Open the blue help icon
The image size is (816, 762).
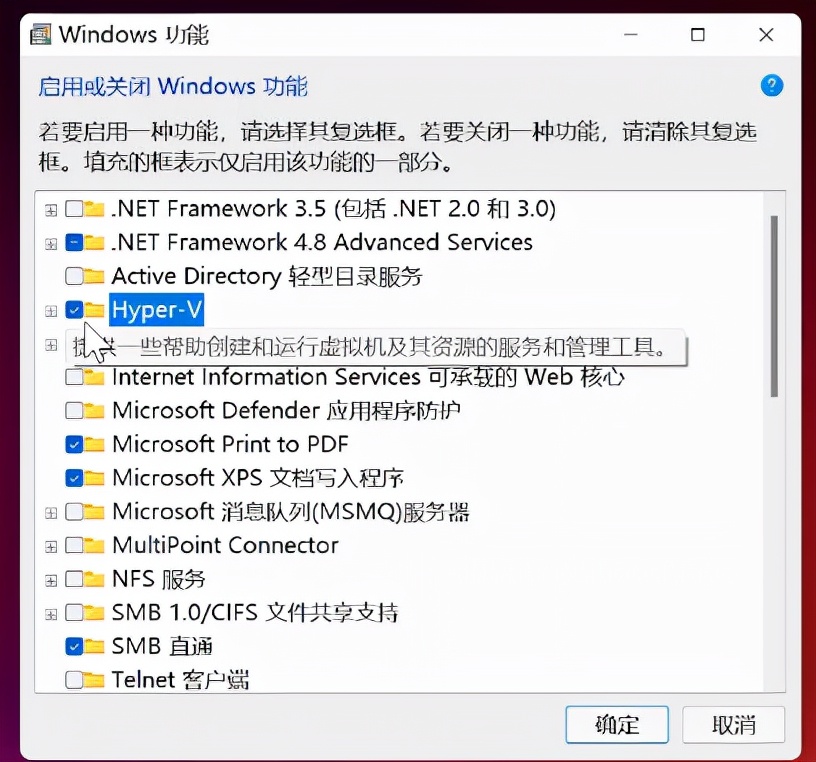click(x=771, y=86)
